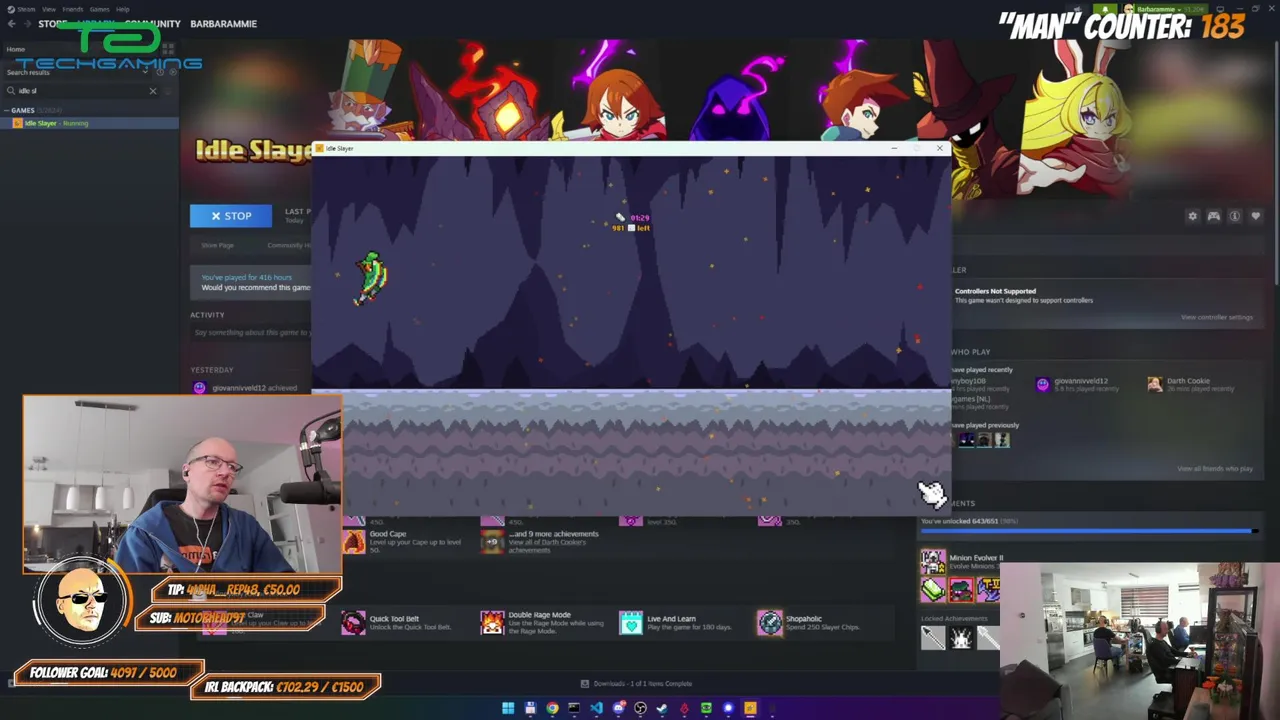Open Steam from the taskbar
Screen dimensions: 1280x720
coord(662,709)
